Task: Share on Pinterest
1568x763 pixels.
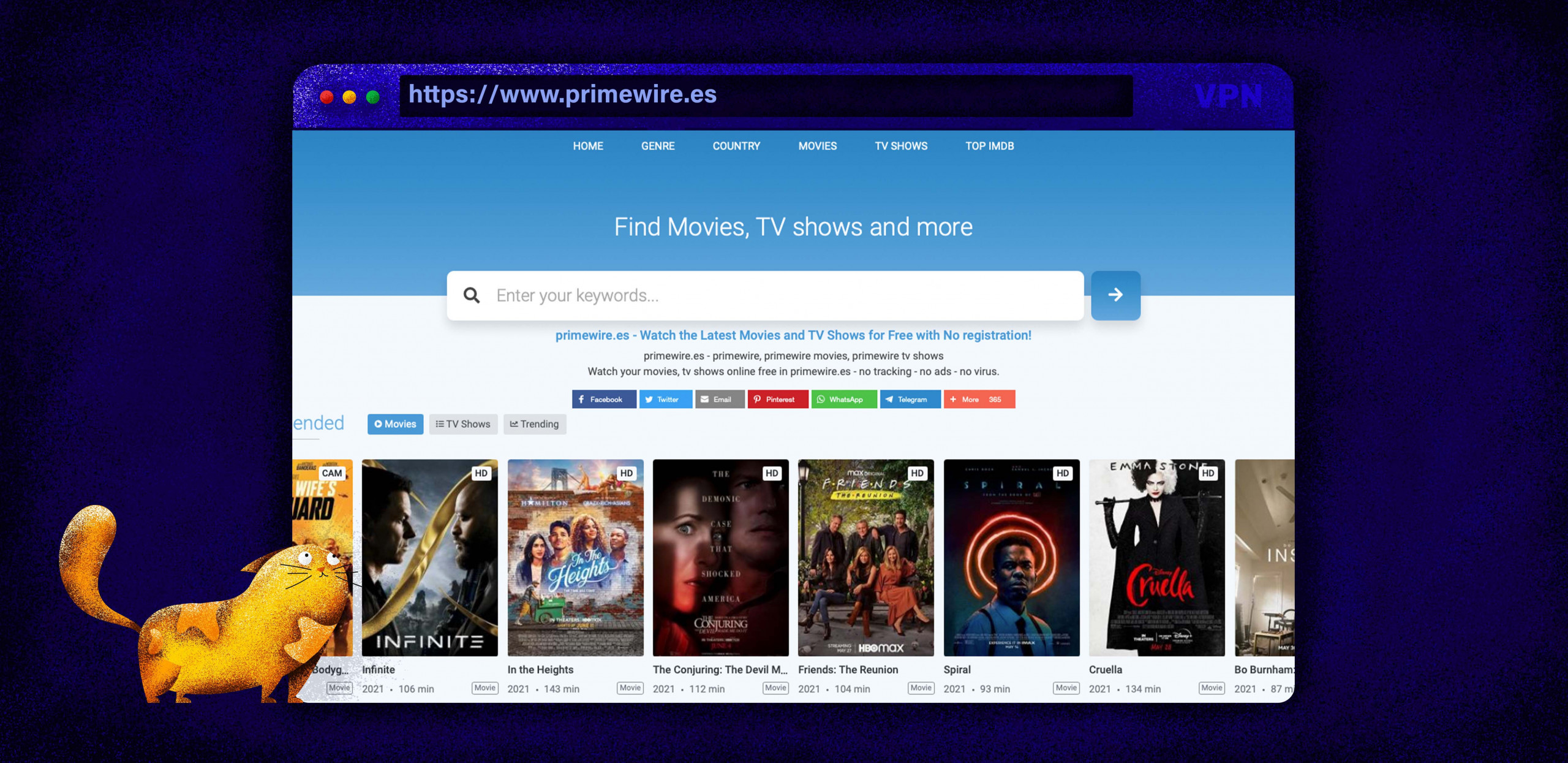Action: 777,399
